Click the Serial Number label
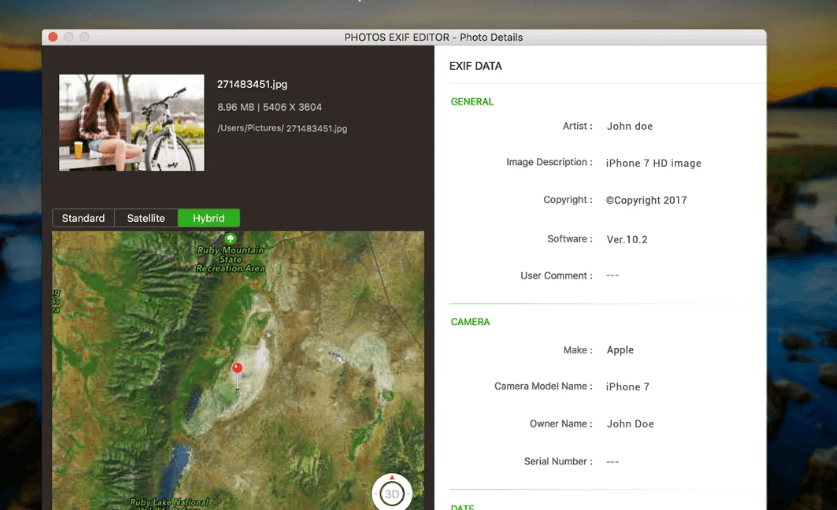Image resolution: width=837 pixels, height=510 pixels. click(558, 461)
